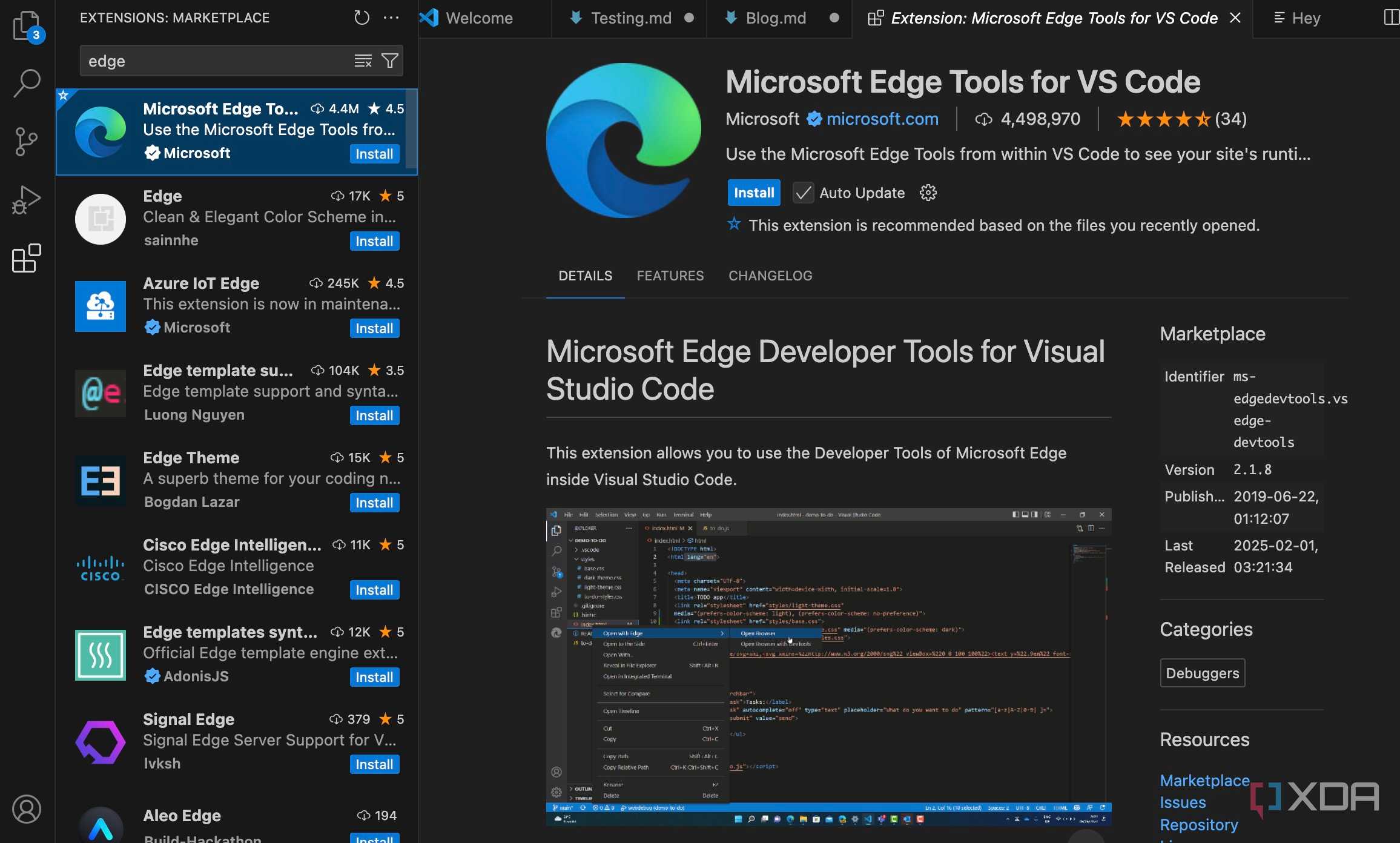Screen dimensions: 1400x843
Task: Open the Blog.md editor tab
Action: [780, 18]
